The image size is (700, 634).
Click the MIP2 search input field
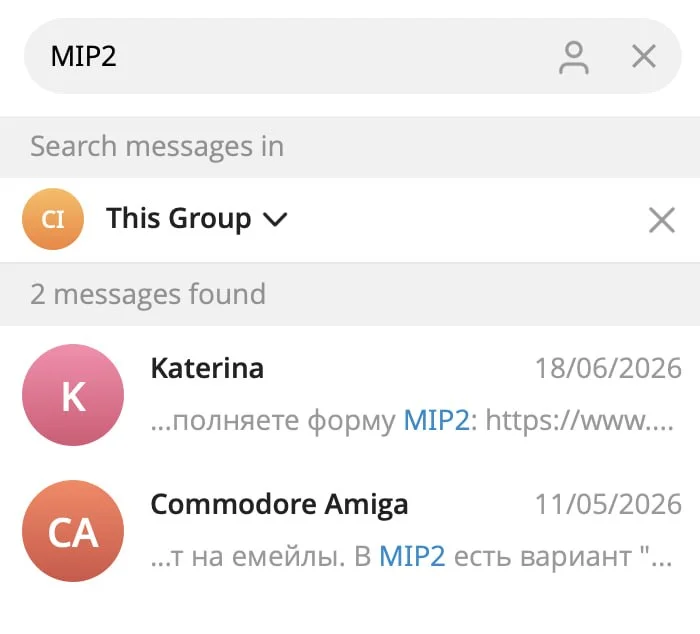pos(353,56)
